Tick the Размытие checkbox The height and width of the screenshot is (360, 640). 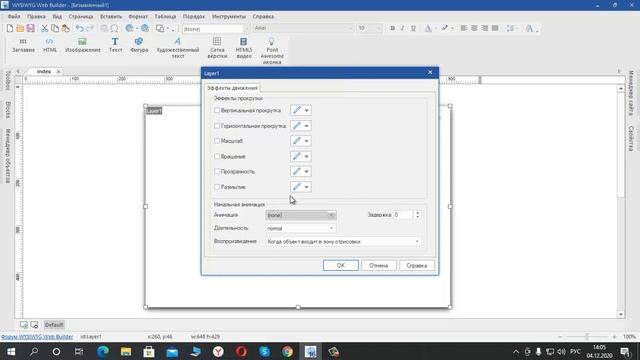(217, 187)
